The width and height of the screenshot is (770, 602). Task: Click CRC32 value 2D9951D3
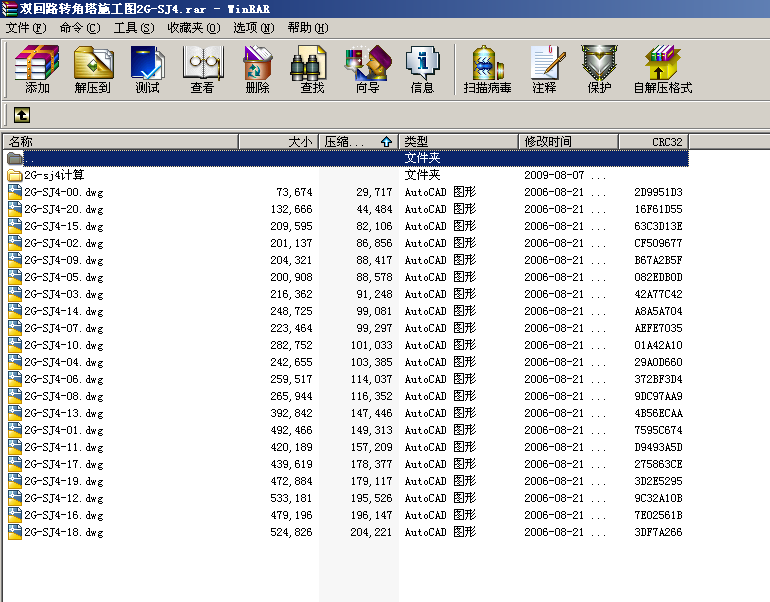[x=658, y=192]
